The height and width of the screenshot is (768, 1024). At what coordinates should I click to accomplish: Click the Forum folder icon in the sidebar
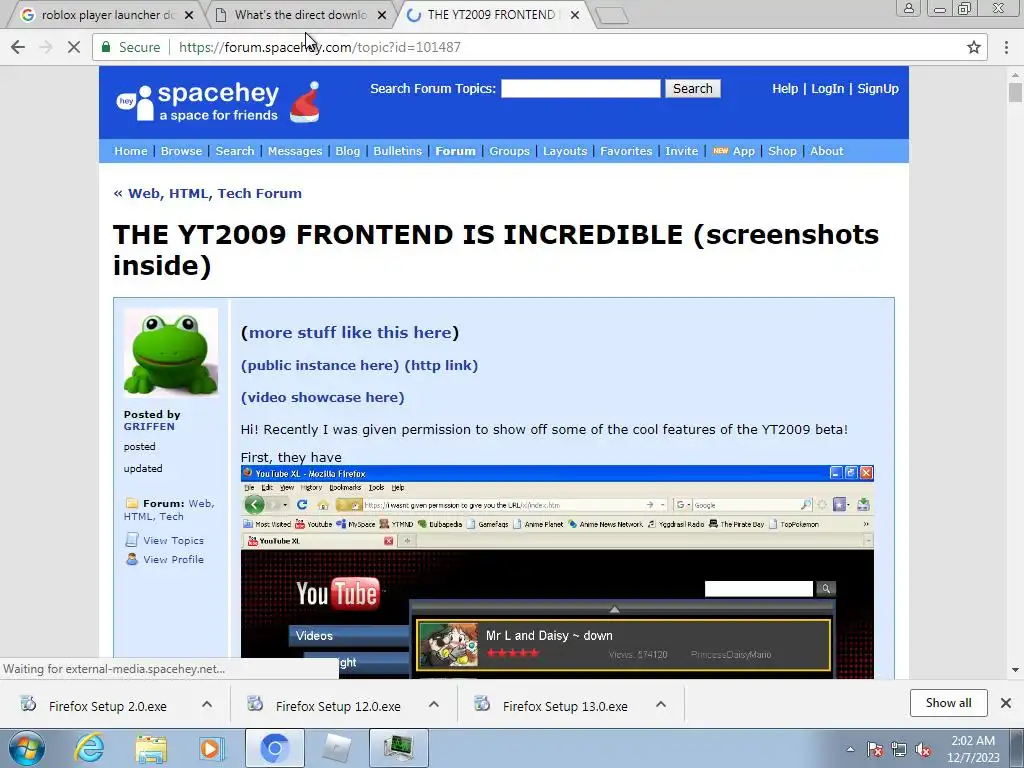132,503
